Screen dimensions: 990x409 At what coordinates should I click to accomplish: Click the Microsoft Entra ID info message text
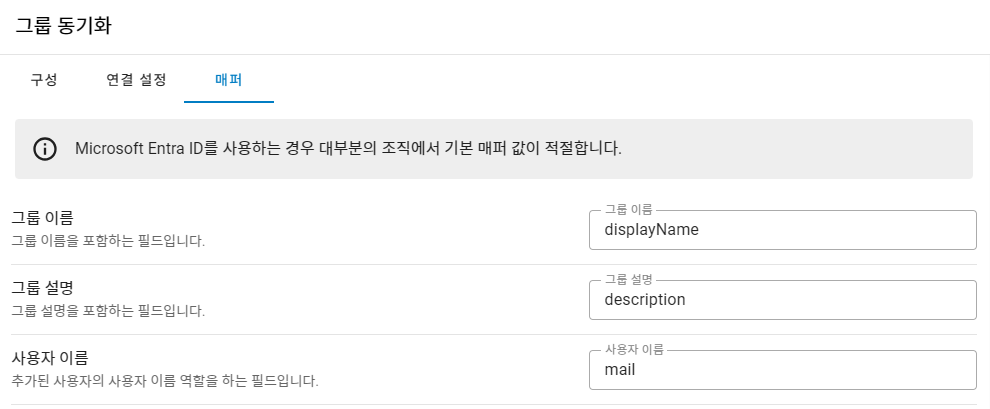(x=348, y=149)
